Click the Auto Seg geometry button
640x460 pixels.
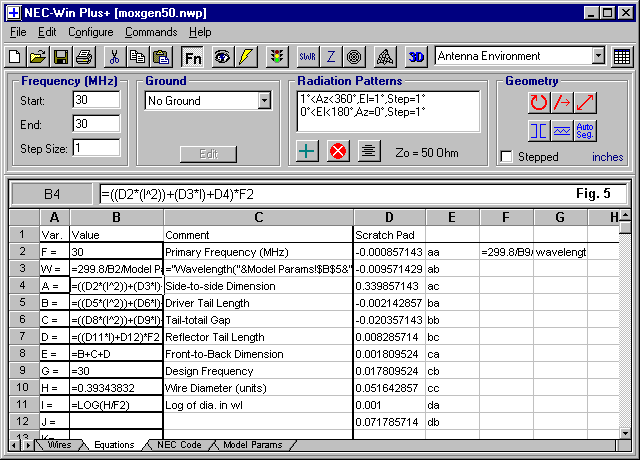pos(586,129)
